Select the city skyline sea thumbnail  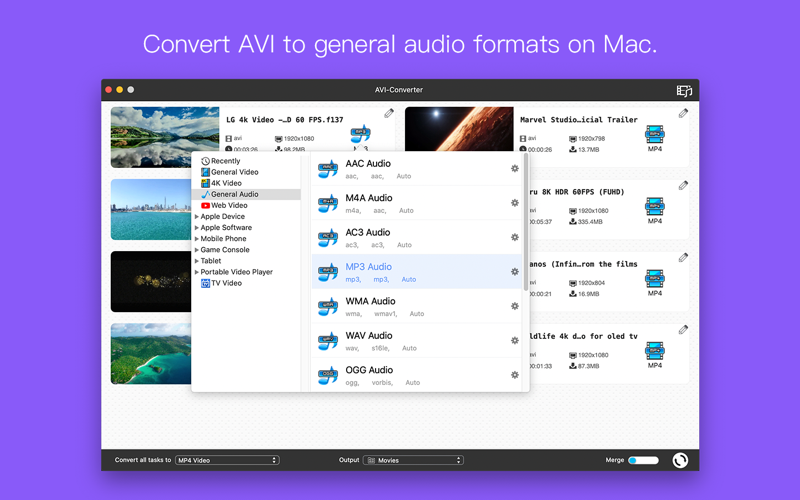point(151,209)
